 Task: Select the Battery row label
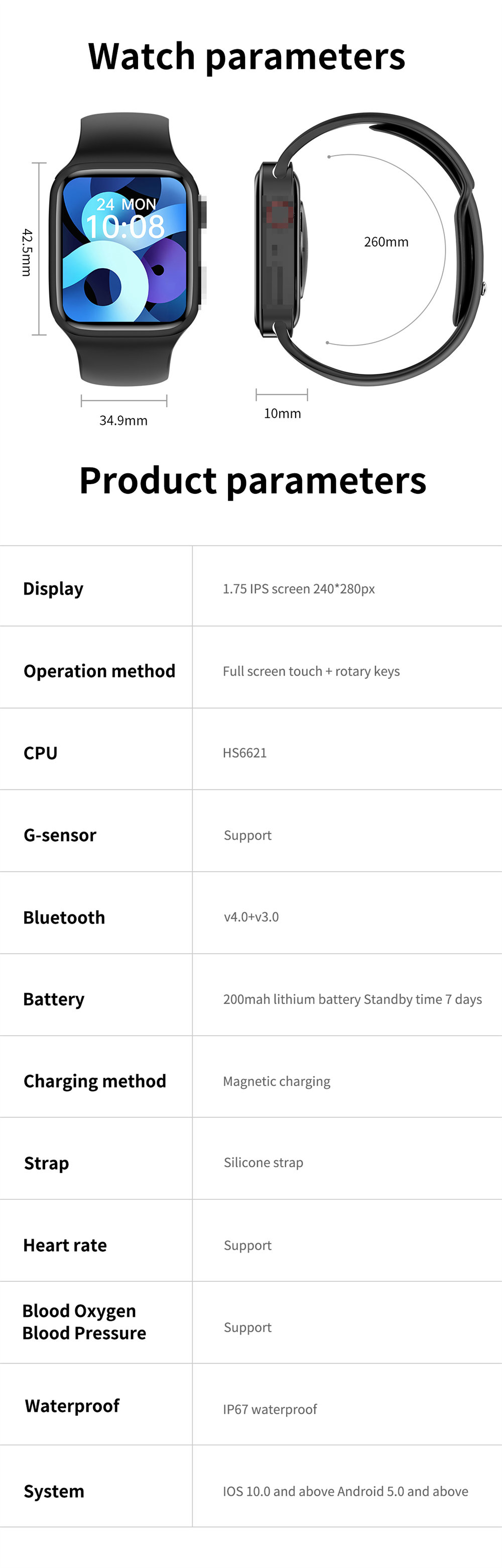[x=54, y=999]
